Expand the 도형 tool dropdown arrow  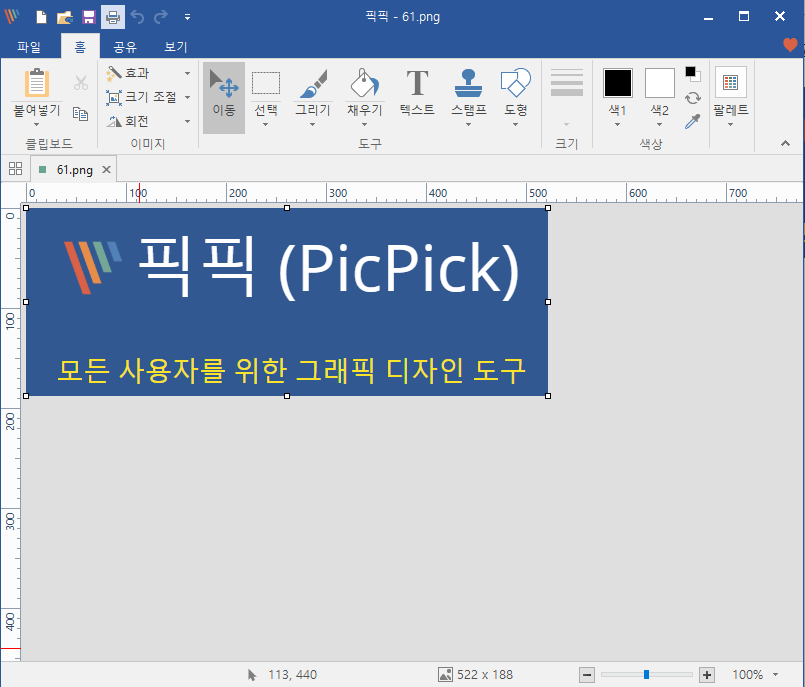515,124
